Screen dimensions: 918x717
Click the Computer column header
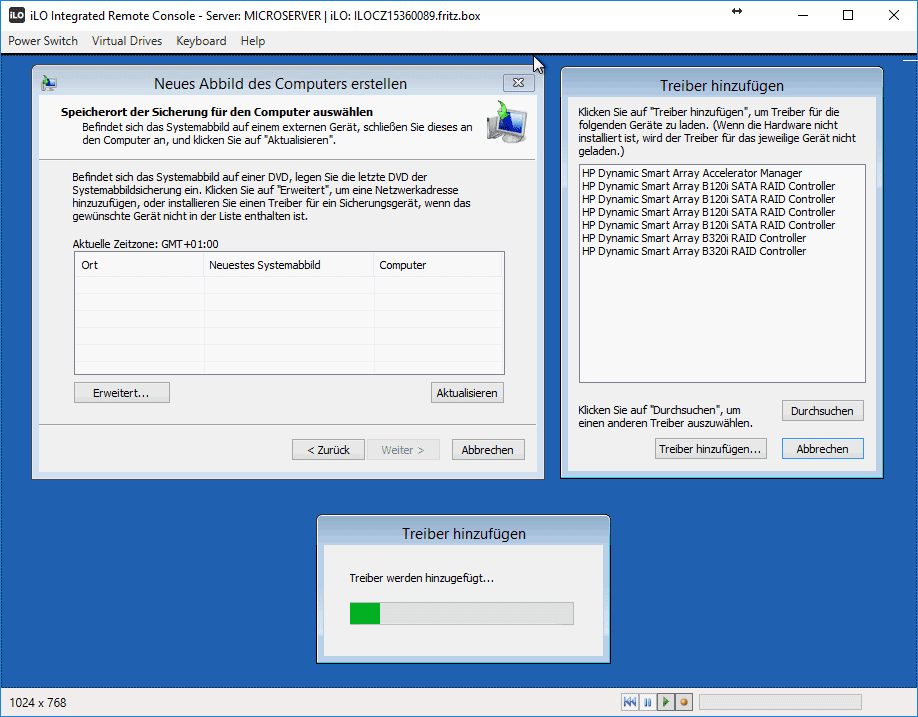point(438,265)
